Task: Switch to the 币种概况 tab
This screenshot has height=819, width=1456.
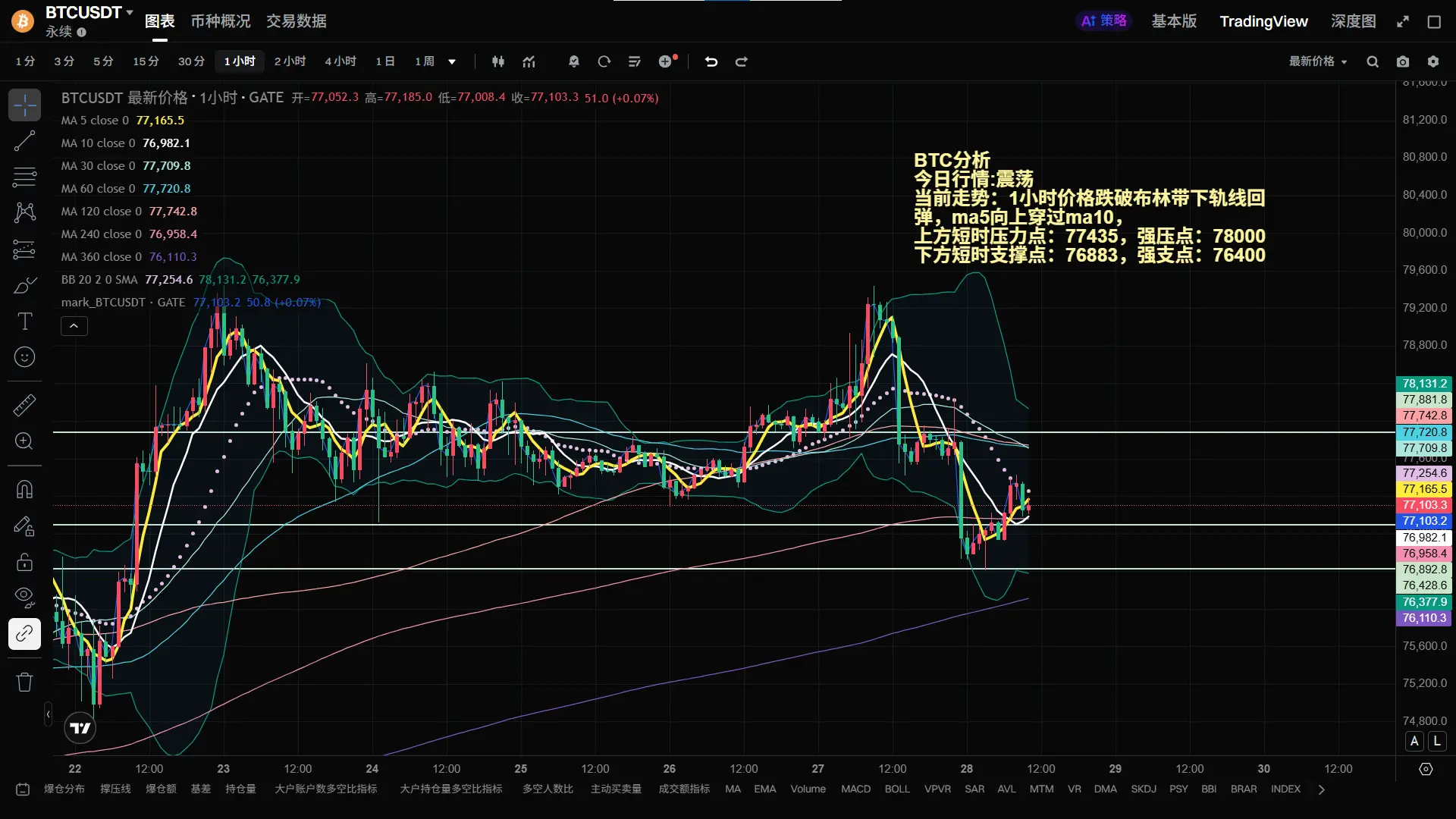Action: 220,21
